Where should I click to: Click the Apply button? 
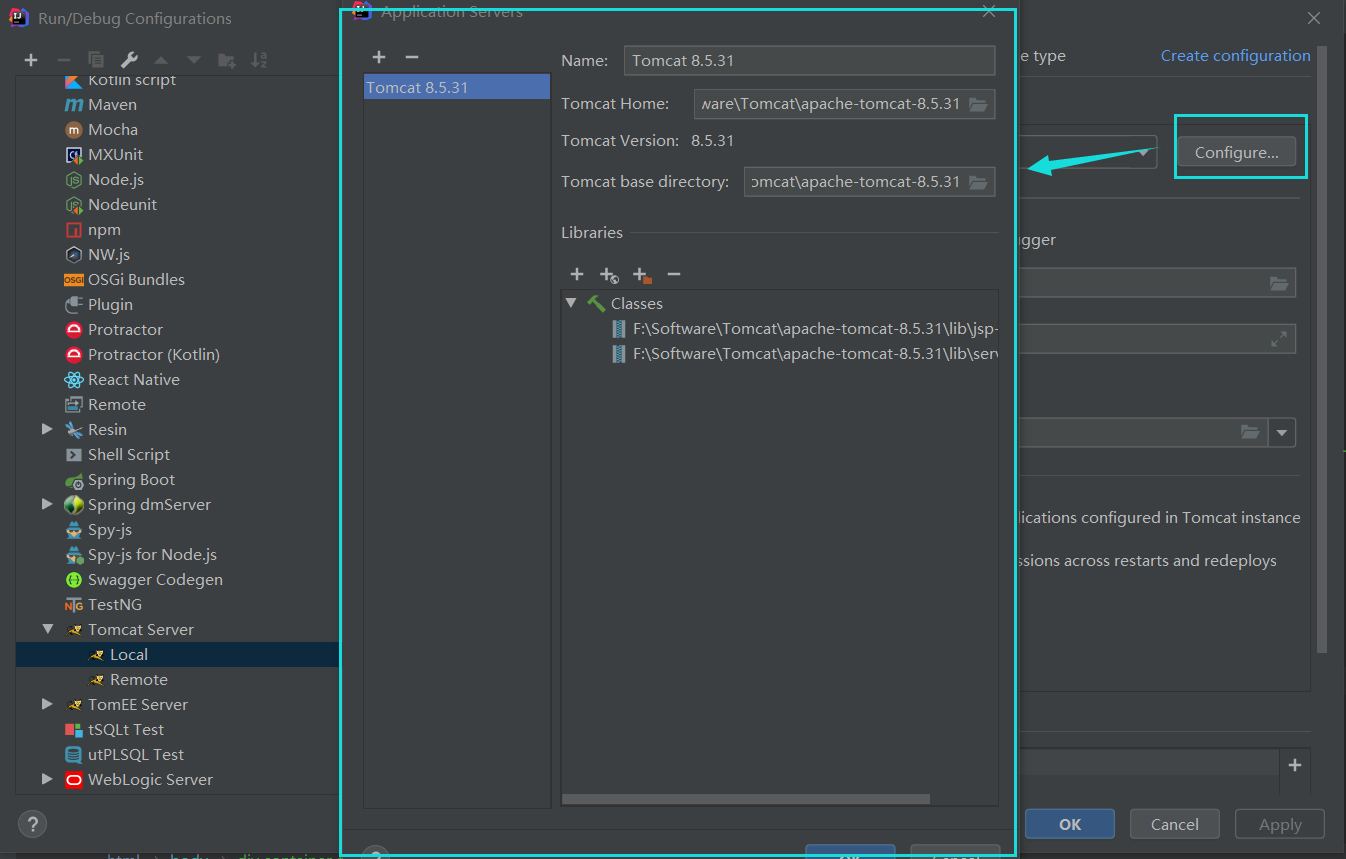point(1280,824)
